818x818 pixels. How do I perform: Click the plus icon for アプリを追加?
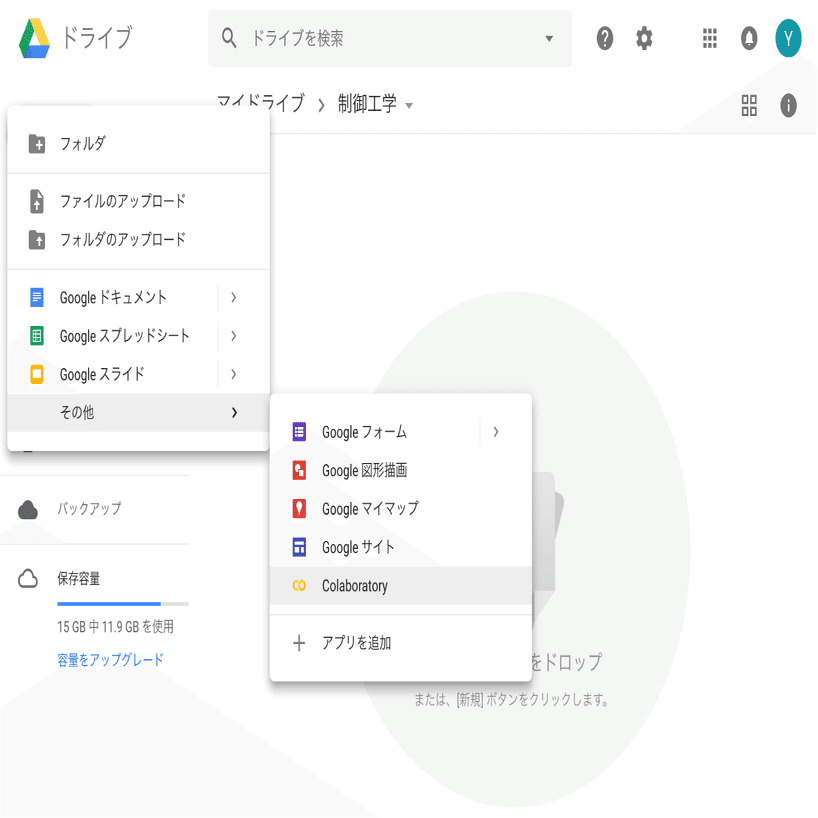[299, 643]
